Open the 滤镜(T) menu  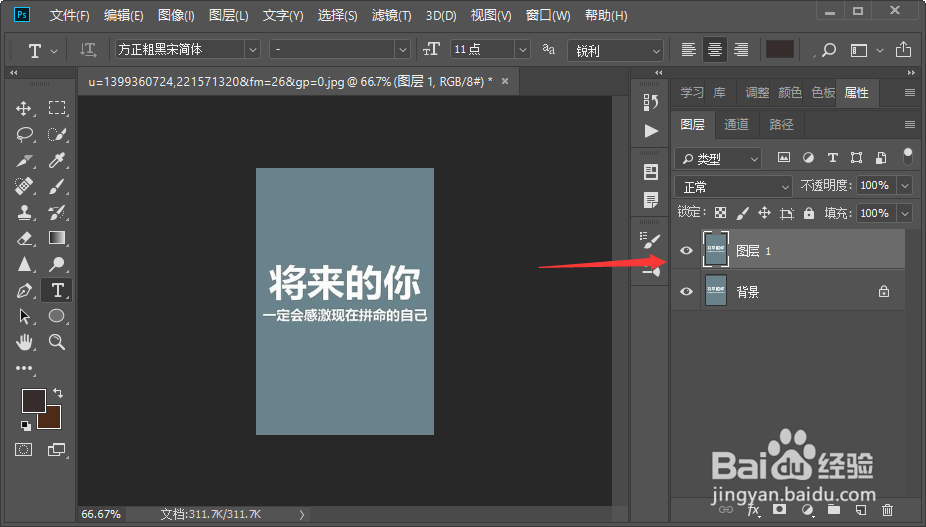tap(392, 15)
